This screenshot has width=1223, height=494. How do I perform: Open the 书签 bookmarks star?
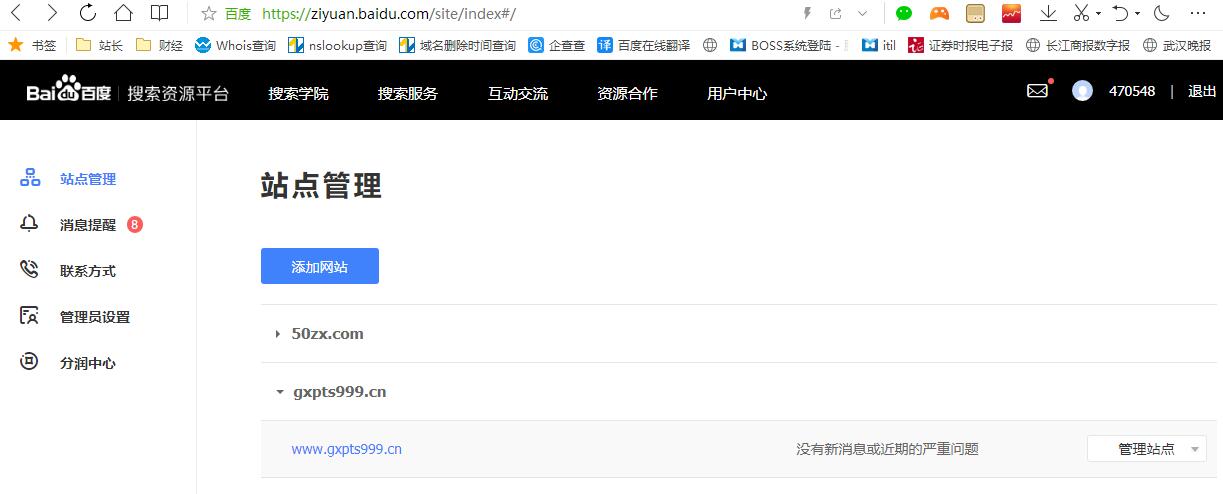click(32, 45)
